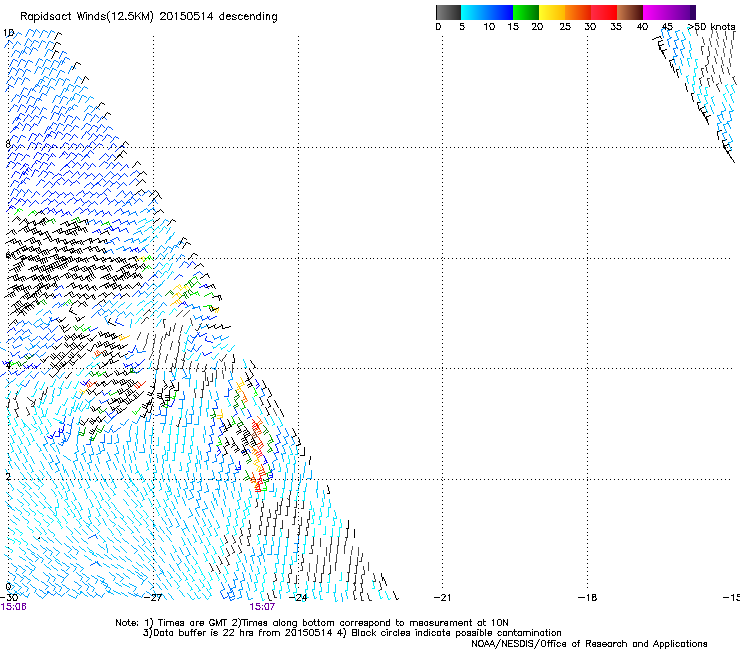Viewport: 740px width, 650px height.
Task: Click the NOAA/NESDIS credit text
Action: [589, 643]
